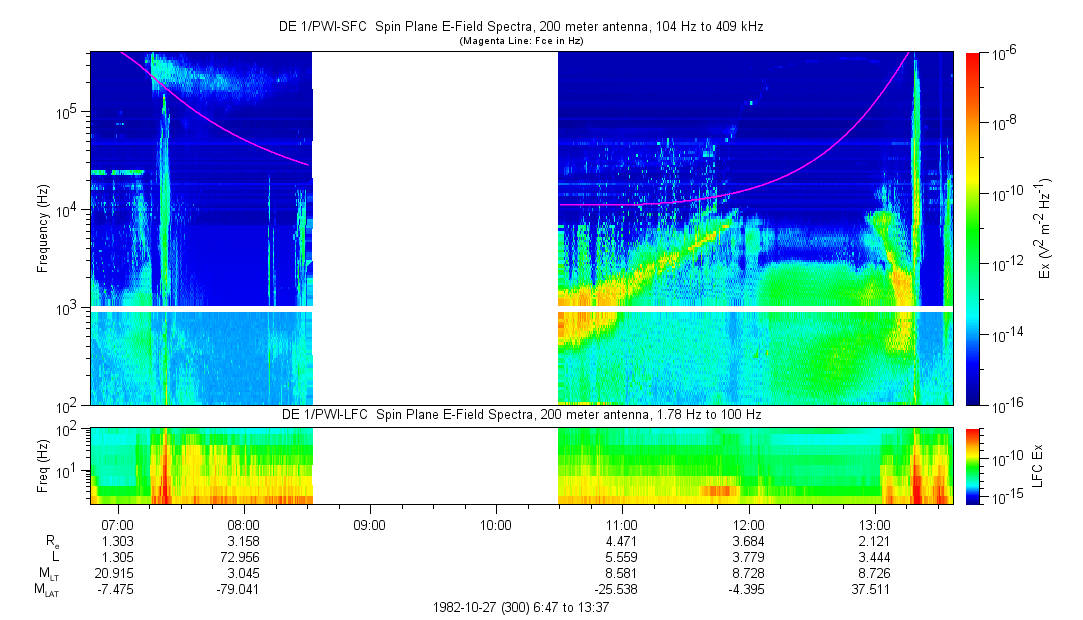Click the L value 72.956
The height and width of the screenshot is (620, 1083).
click(x=244, y=557)
